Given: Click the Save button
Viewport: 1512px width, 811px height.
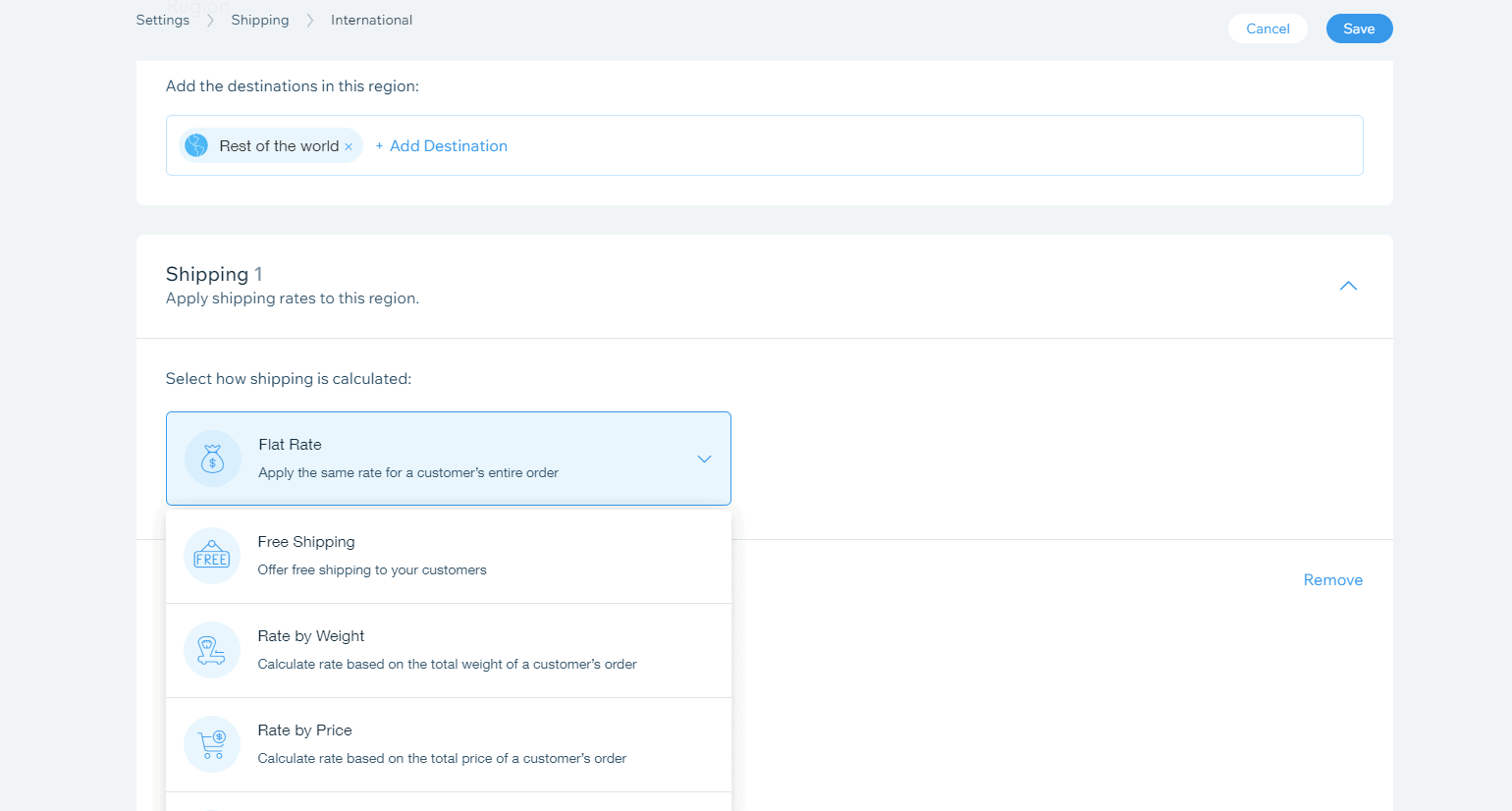Looking at the screenshot, I should pos(1359,28).
